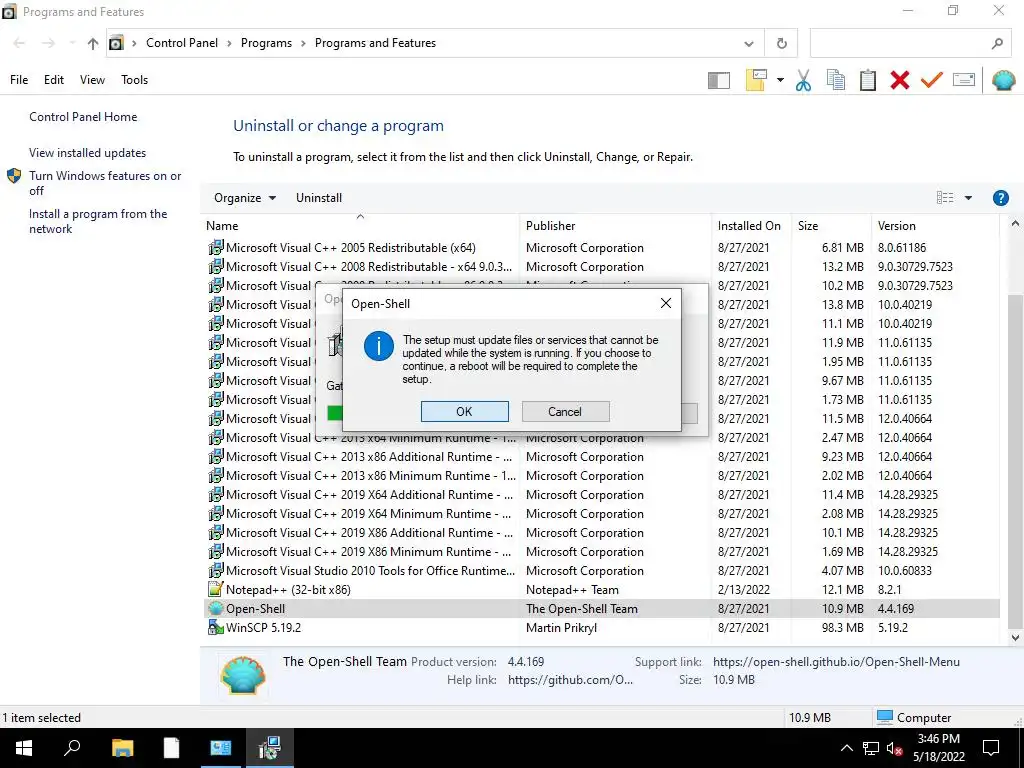Image resolution: width=1024 pixels, height=768 pixels.
Task: Show hidden tray icons chevron
Action: [846, 748]
